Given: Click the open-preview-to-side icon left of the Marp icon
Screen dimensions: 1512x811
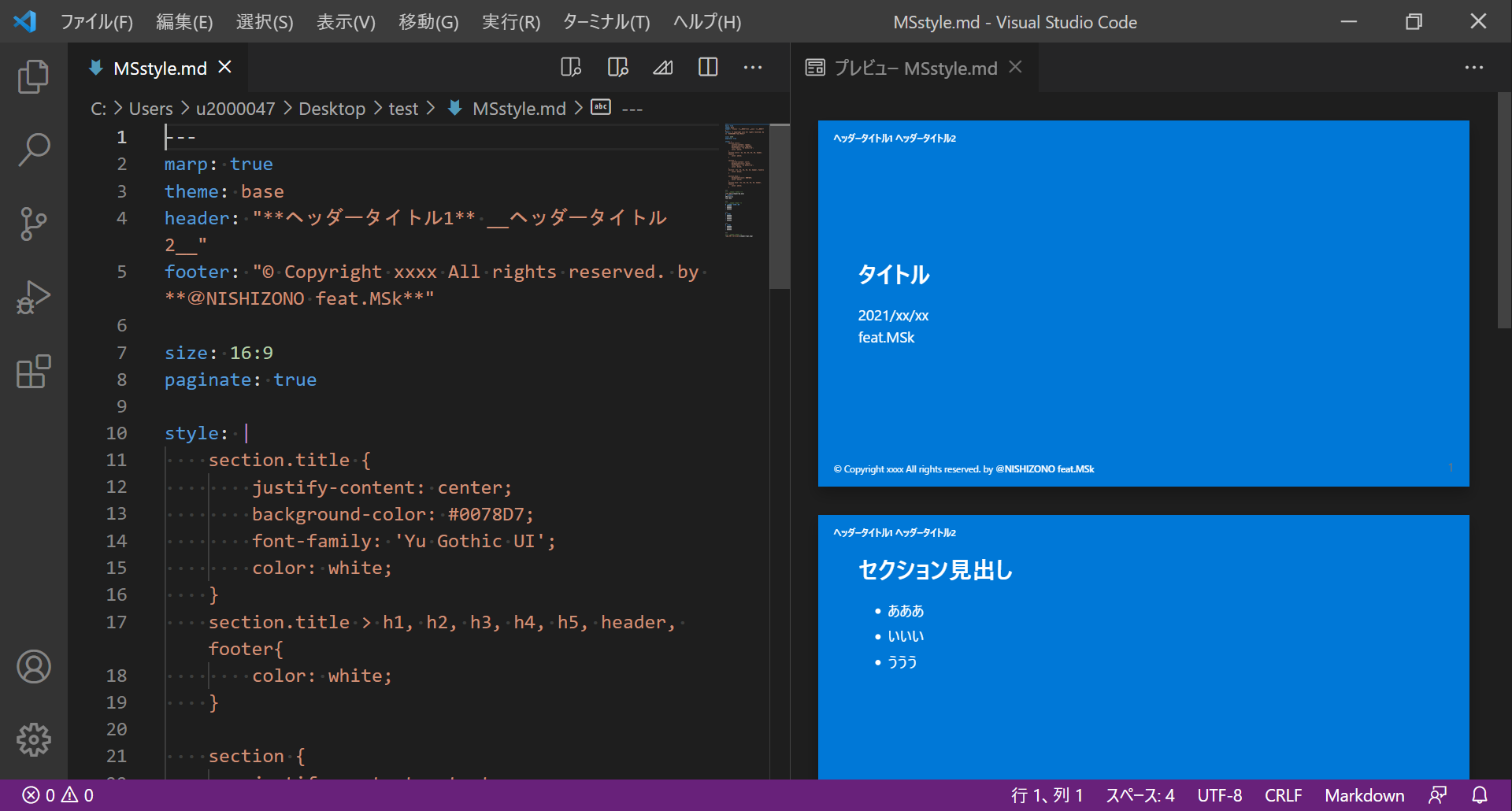Looking at the screenshot, I should point(618,68).
